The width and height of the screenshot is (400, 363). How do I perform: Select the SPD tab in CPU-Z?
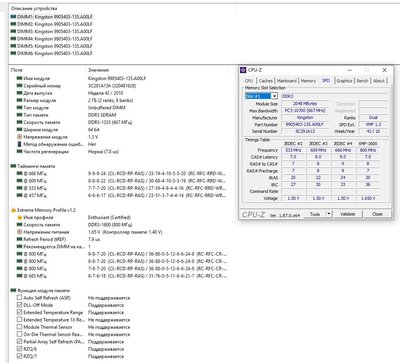click(326, 80)
